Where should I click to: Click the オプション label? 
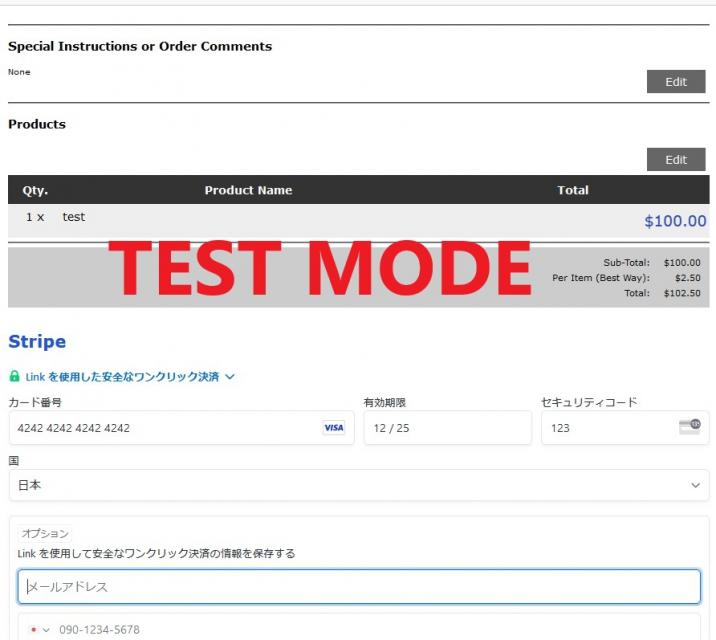45,533
